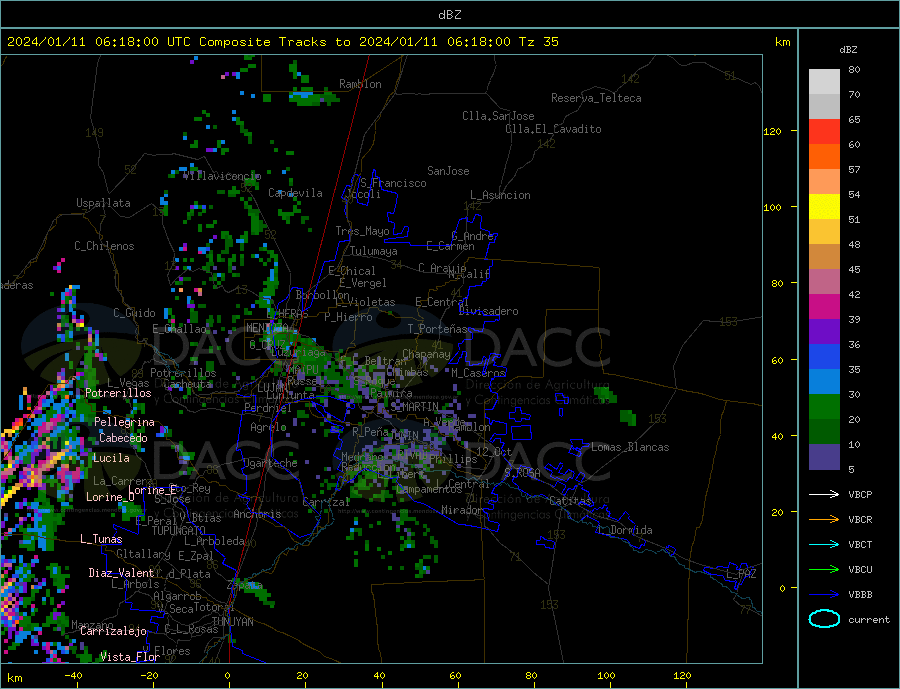The width and height of the screenshot is (900, 689).
Task: Click the 'S_Francisco' map label
Action: [x=393, y=183]
